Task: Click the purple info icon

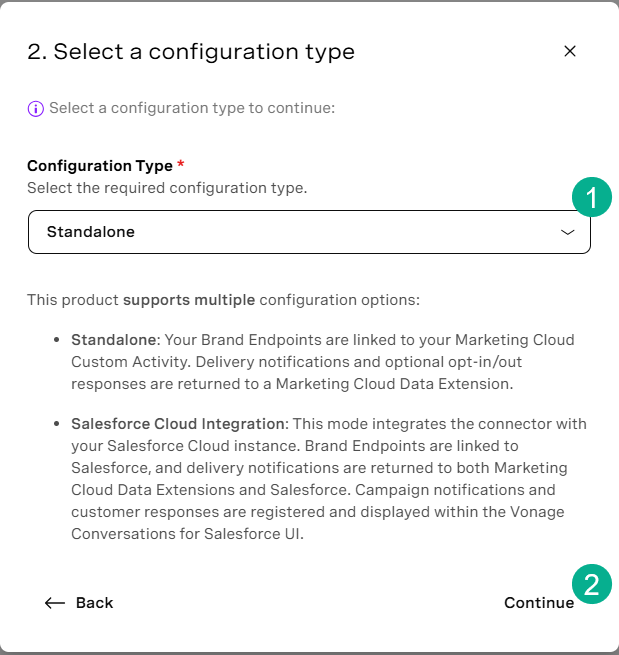Action: point(36,109)
